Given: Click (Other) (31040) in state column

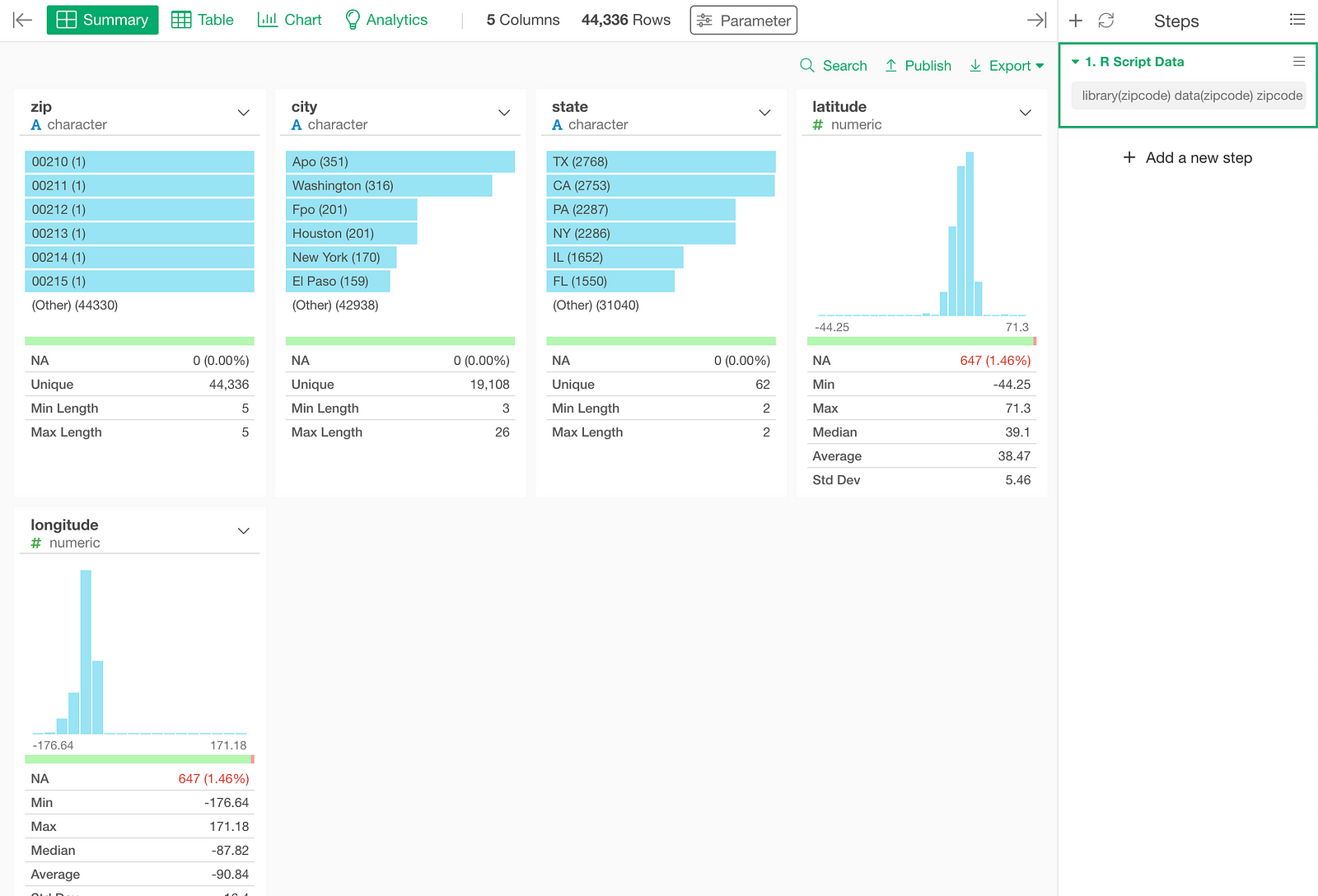Looking at the screenshot, I should 596,305.
